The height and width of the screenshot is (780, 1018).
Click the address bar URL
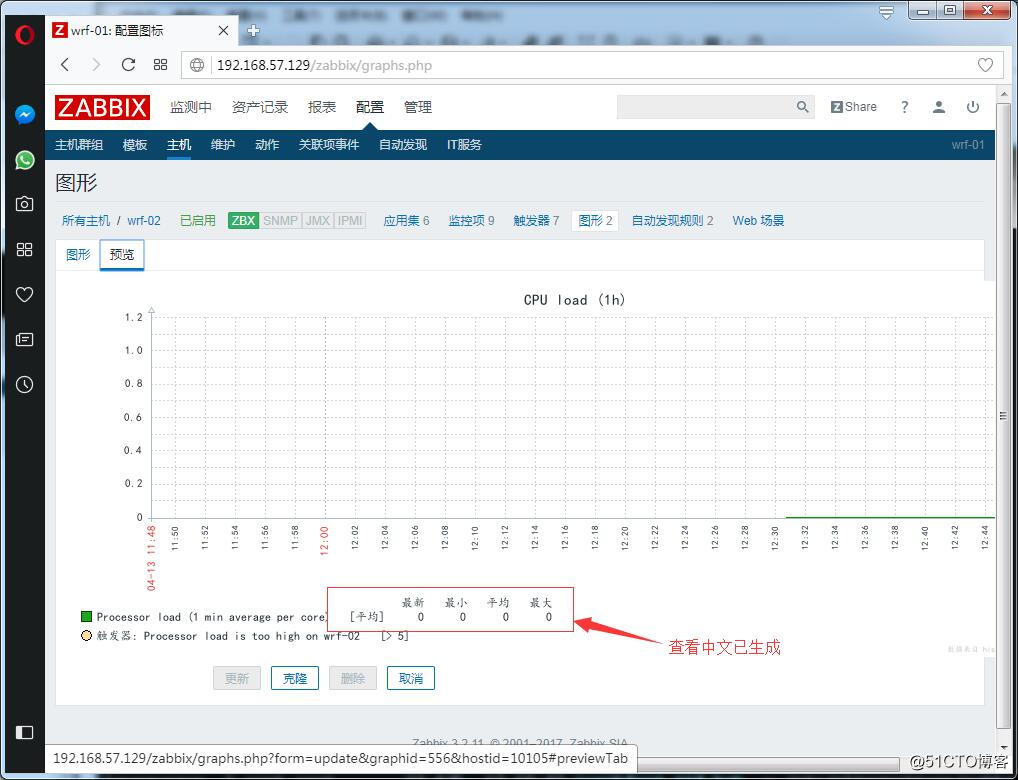point(324,65)
